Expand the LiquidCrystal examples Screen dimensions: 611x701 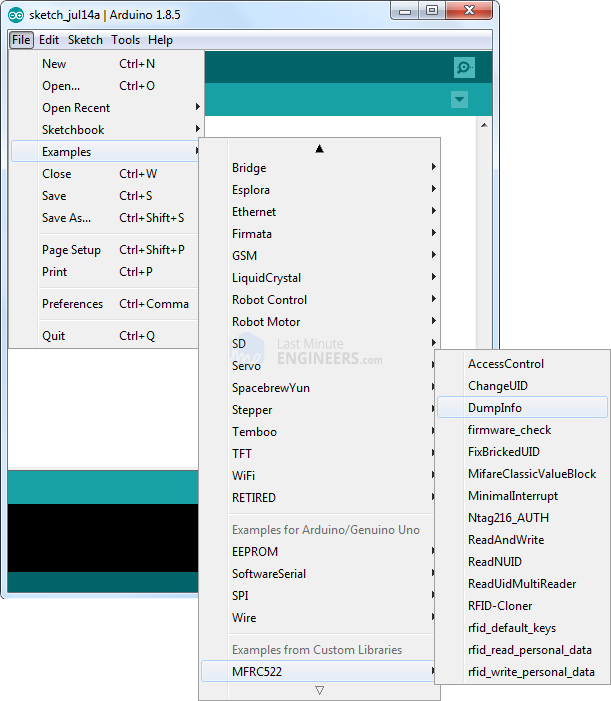point(266,278)
